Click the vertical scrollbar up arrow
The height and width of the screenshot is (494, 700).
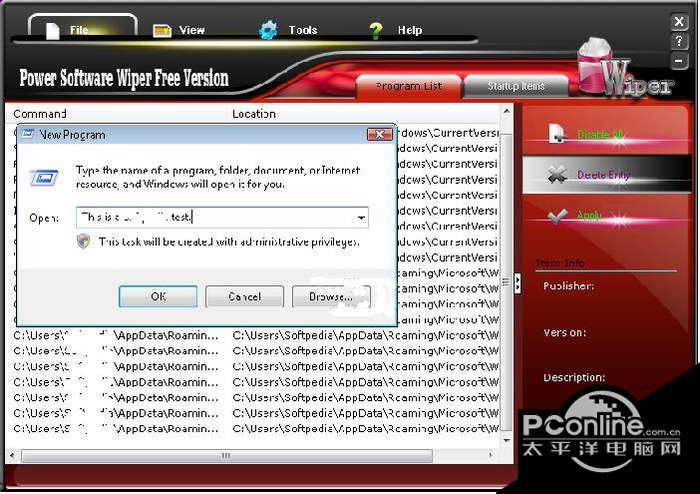507,111
